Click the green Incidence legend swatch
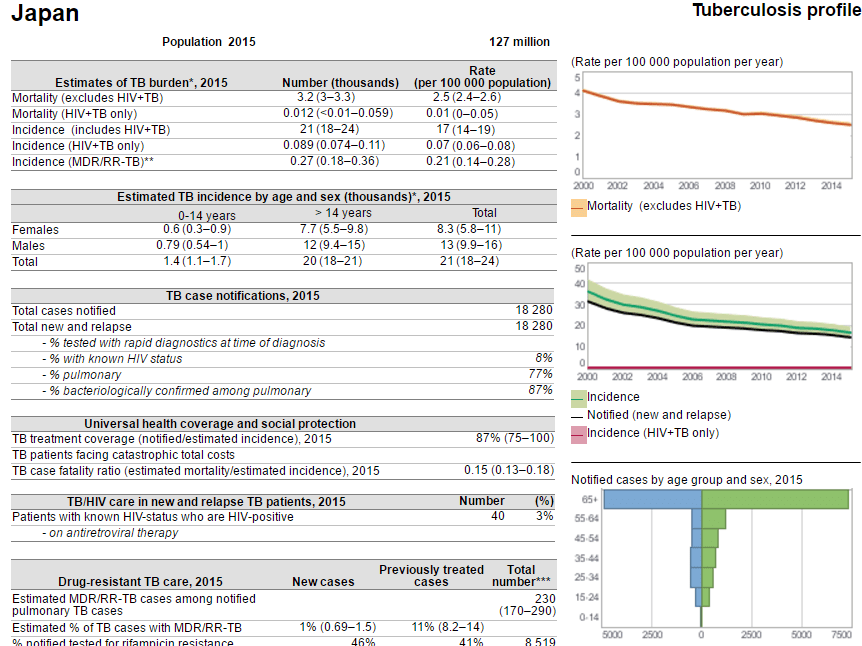The image size is (862, 646). tap(578, 397)
